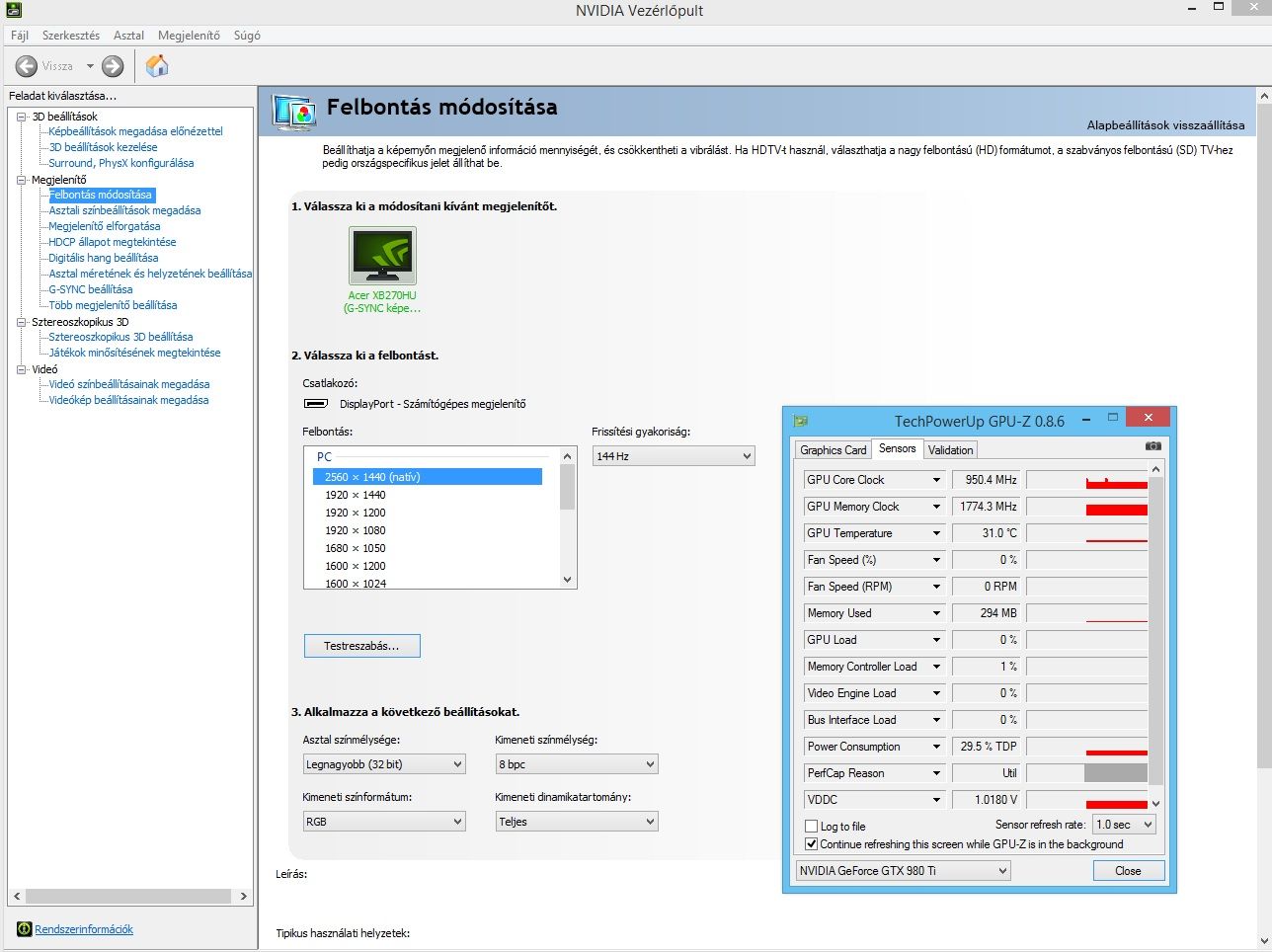Click GPU-Z screenshot camera icon
Screen dimensions: 1272x952
[x=1153, y=446]
